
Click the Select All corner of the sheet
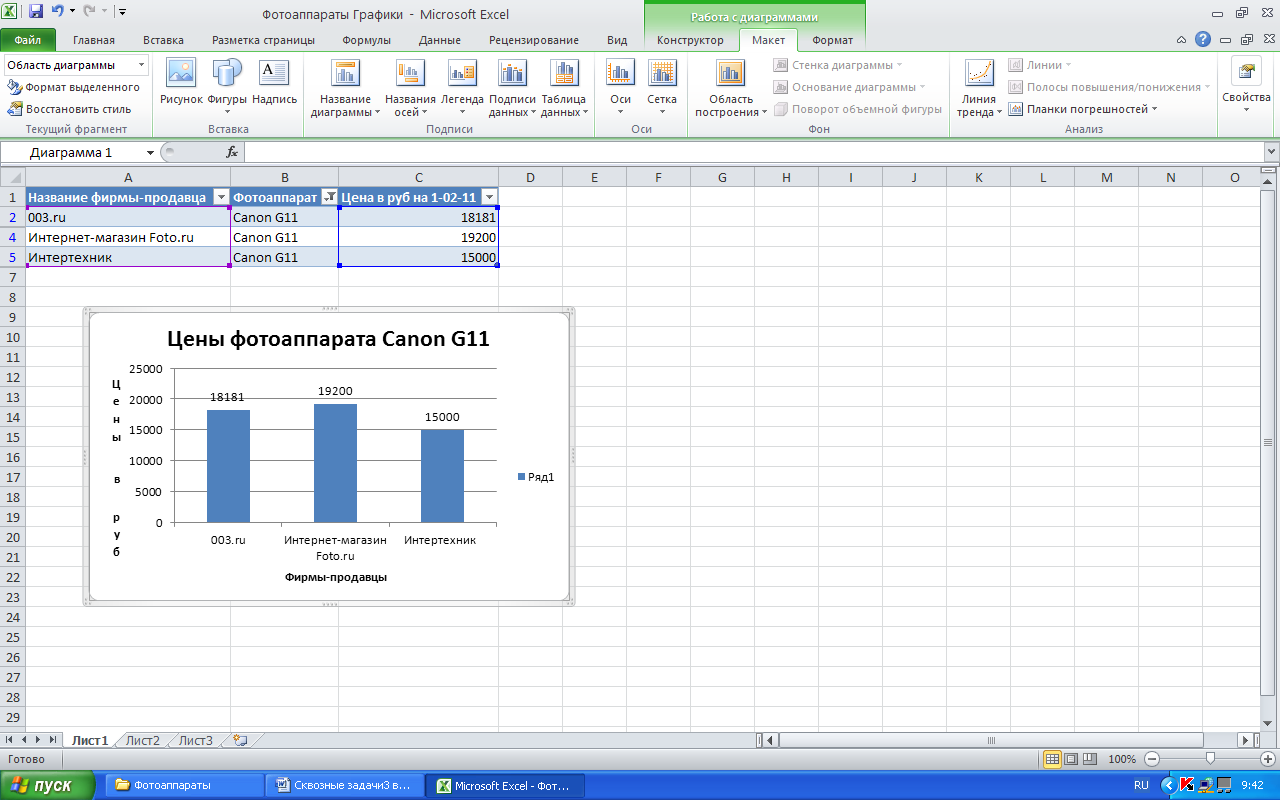point(12,177)
